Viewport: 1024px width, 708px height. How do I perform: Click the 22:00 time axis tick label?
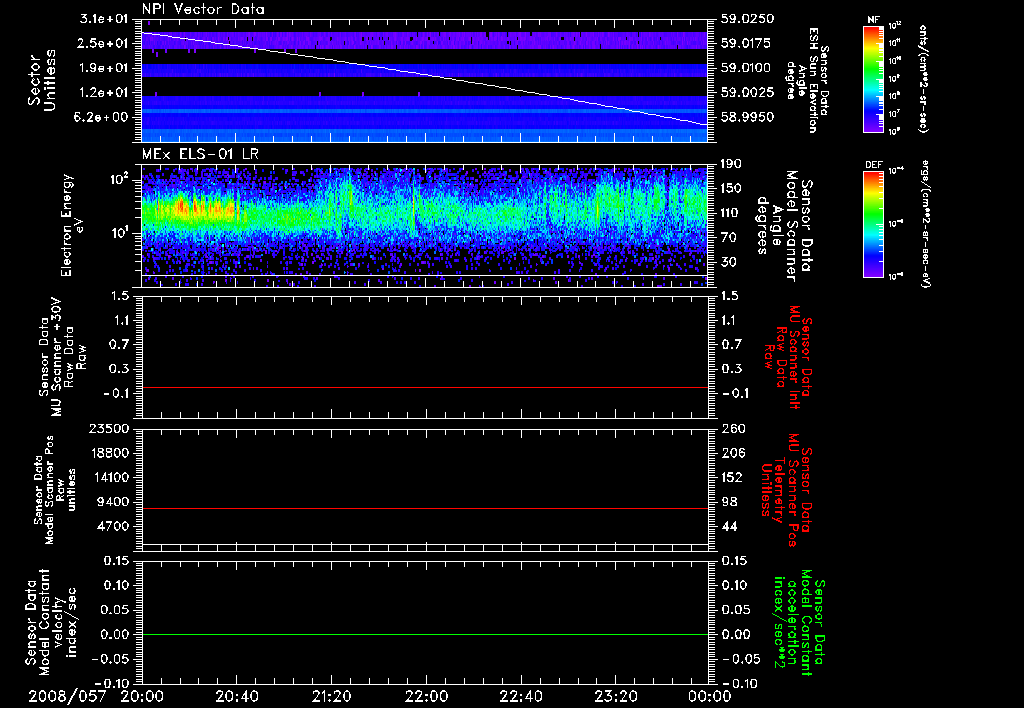click(426, 696)
